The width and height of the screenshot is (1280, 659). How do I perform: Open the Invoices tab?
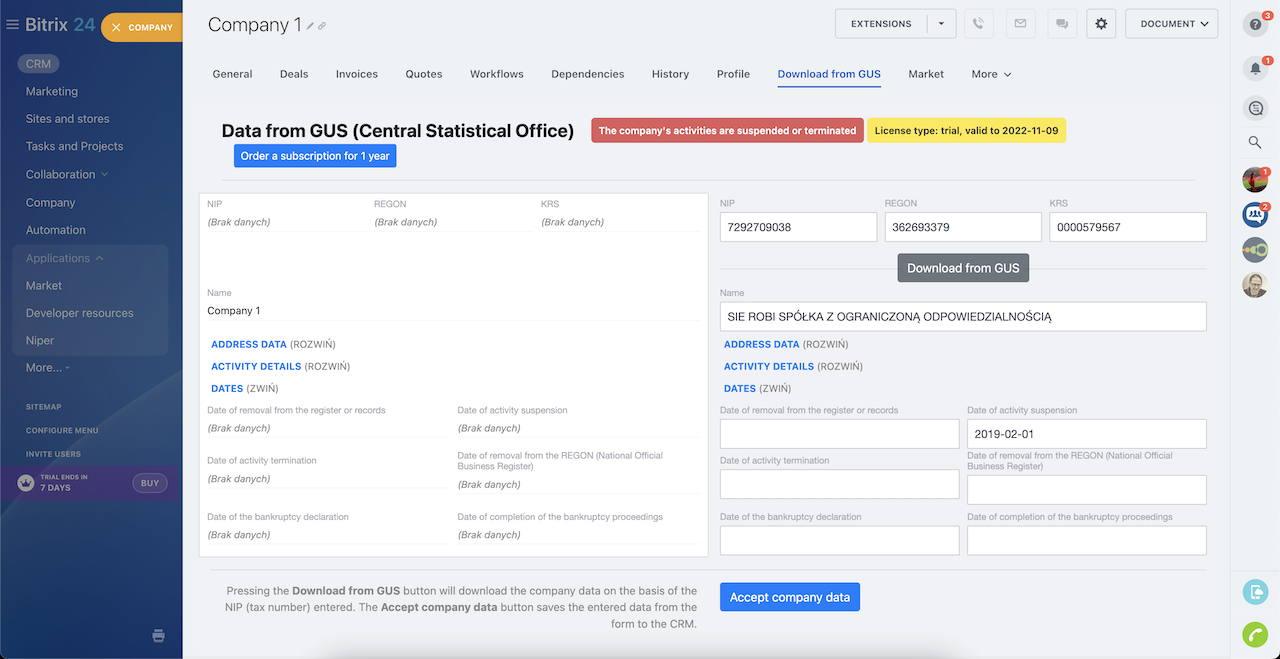pyautogui.click(x=356, y=74)
